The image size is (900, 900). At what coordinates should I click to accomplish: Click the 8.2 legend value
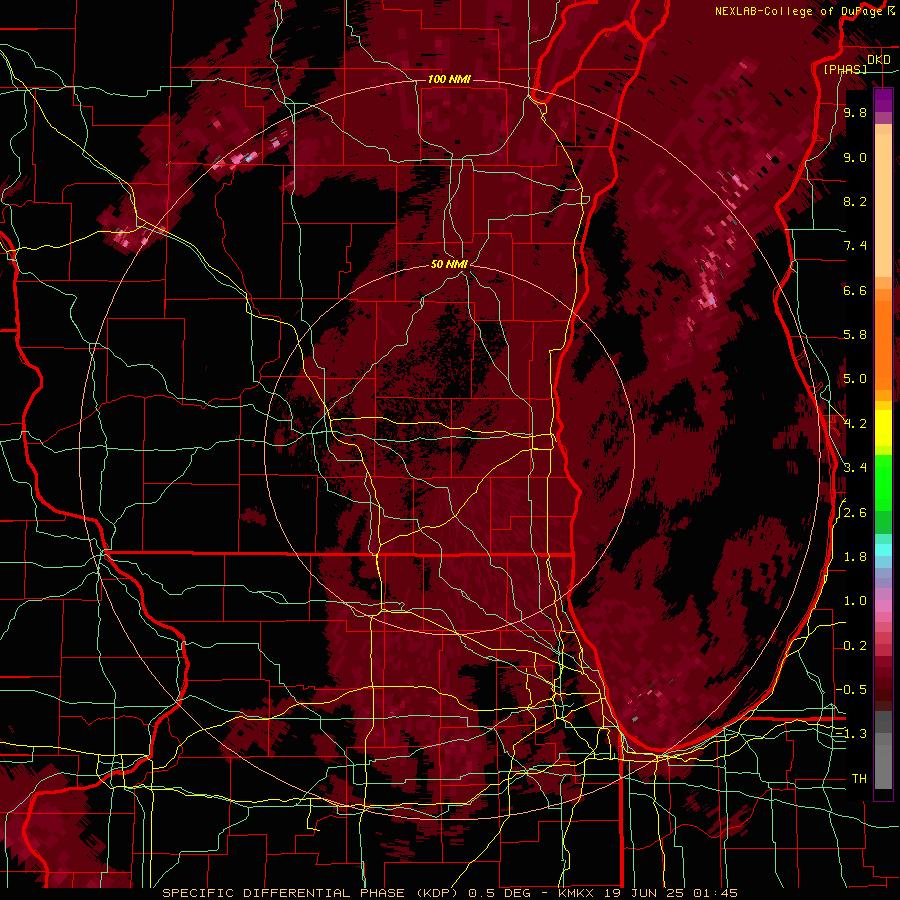855,202
